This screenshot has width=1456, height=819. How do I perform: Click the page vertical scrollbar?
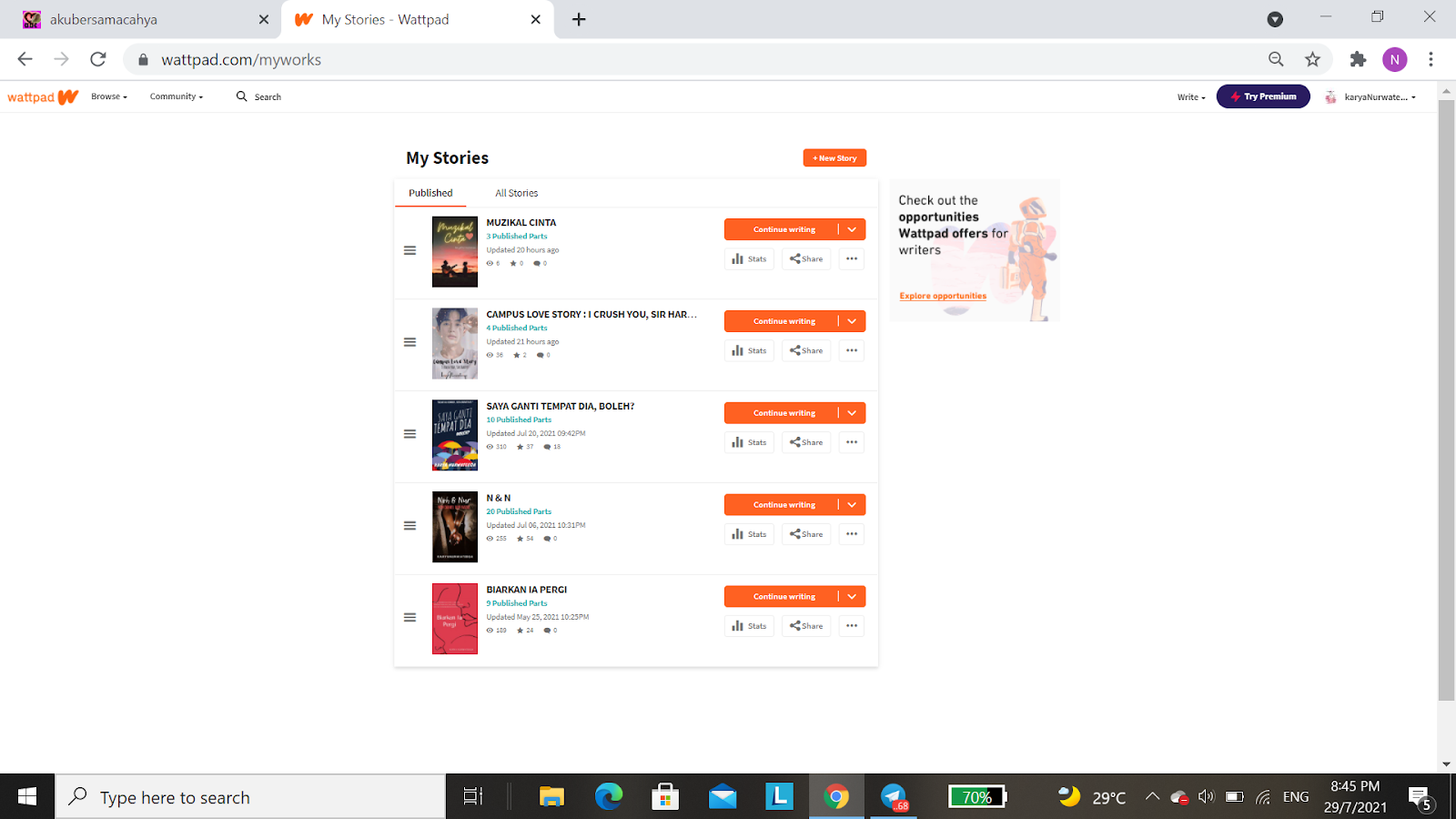click(1446, 400)
